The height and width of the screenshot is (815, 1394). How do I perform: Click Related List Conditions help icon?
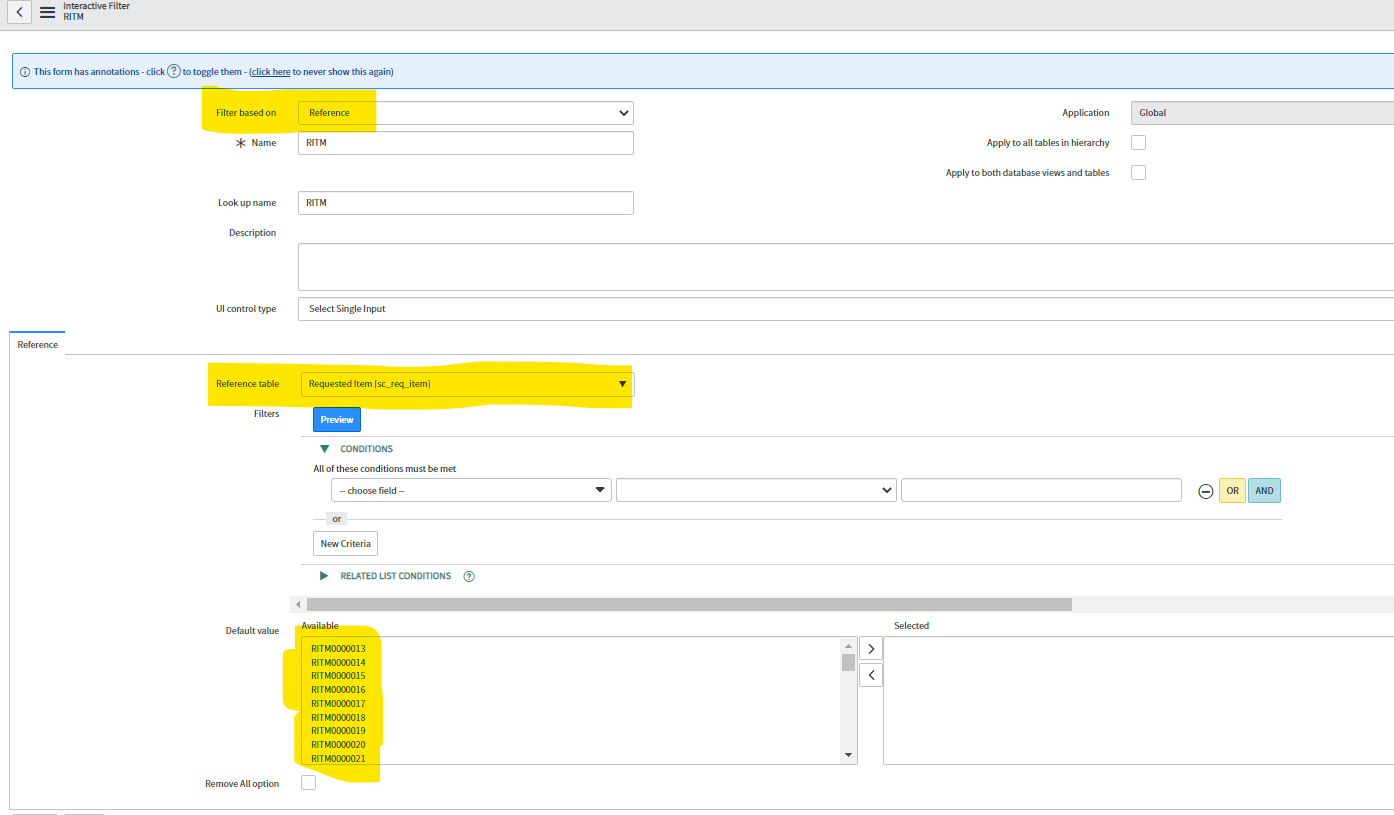(469, 576)
